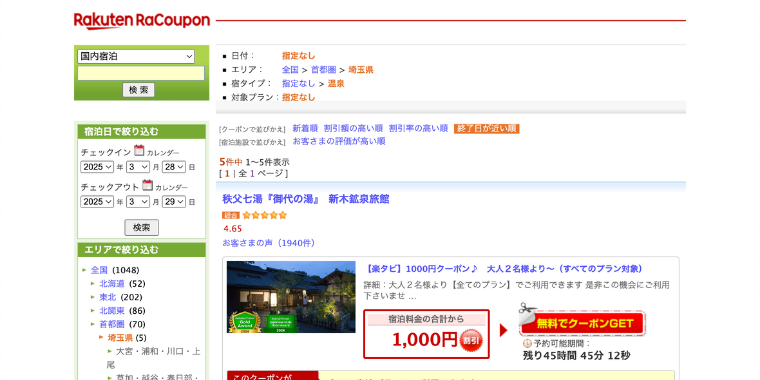Screen dimensions: 760x380
Task: Expand the 全国 area tree item
Action: click(x=99, y=270)
